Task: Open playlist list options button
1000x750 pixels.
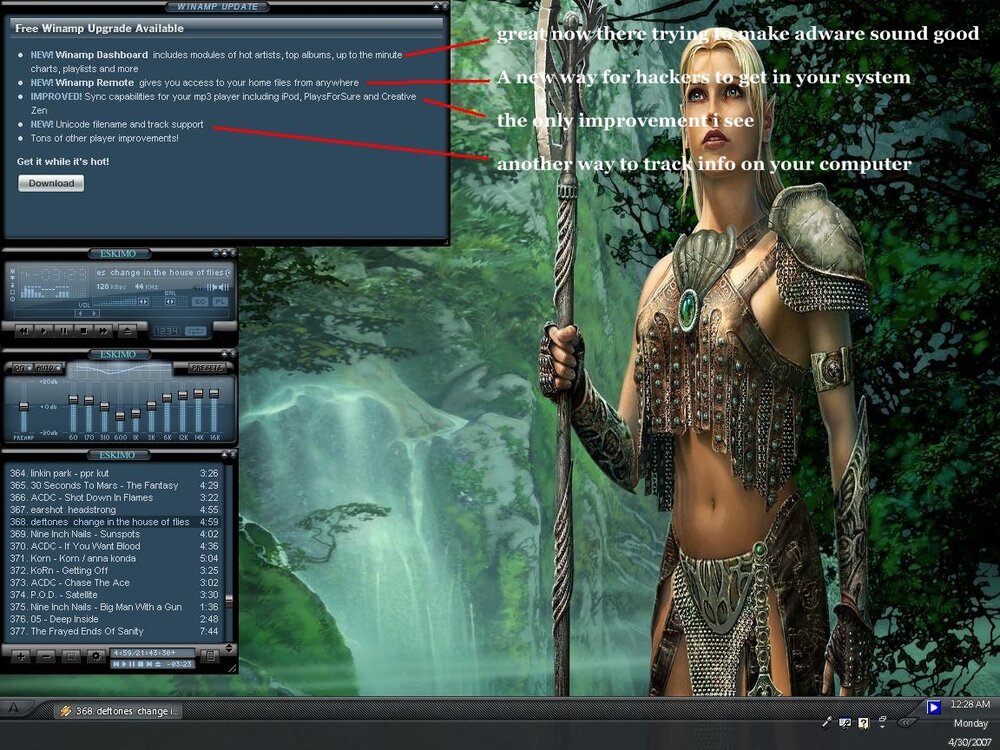Action: click(210, 656)
